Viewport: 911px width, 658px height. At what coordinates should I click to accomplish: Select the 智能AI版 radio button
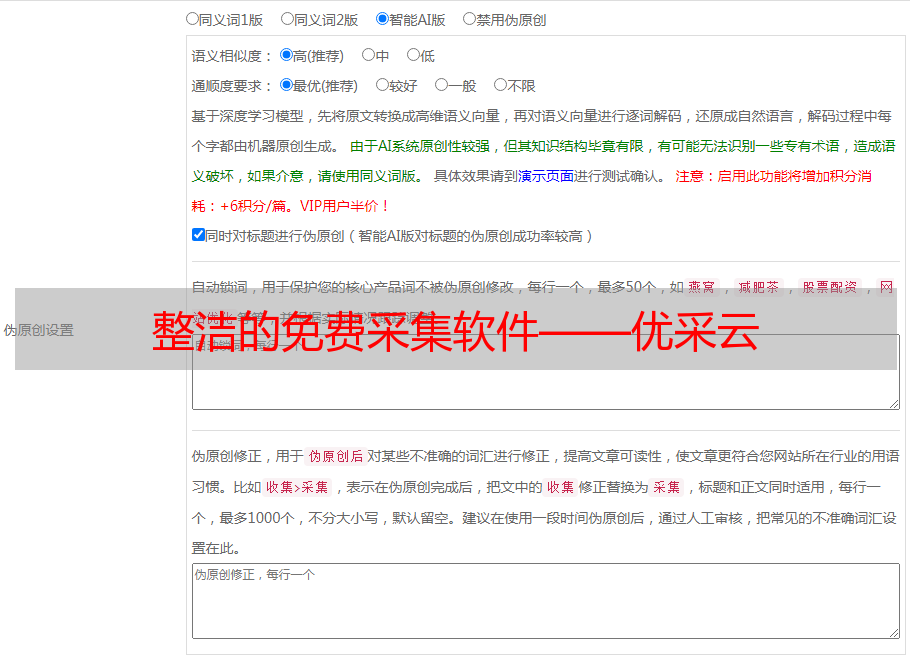pos(382,18)
